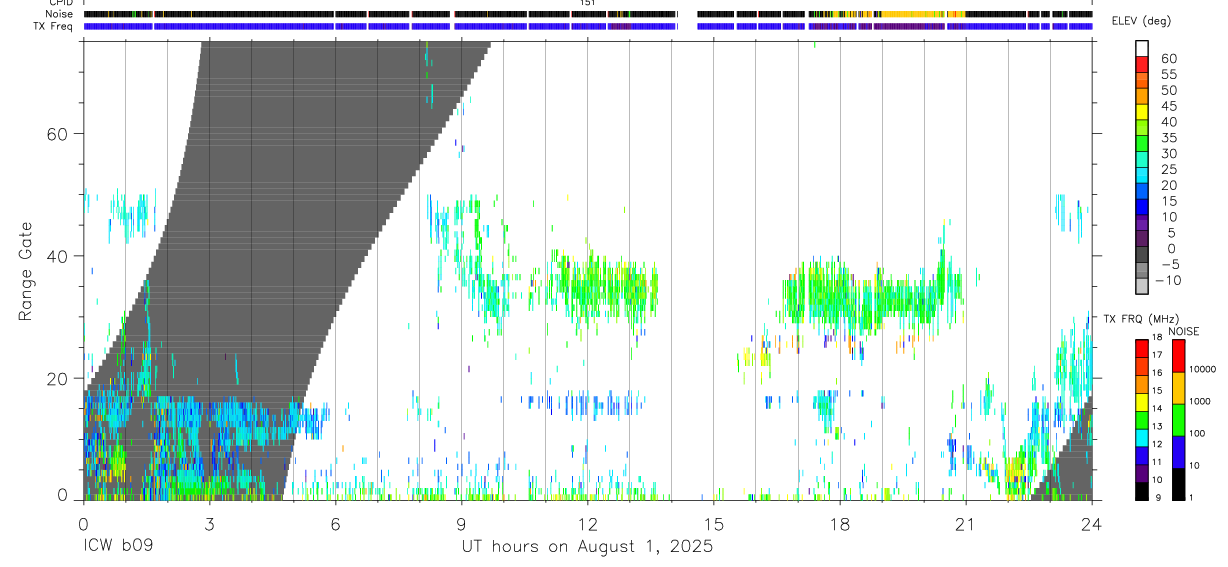1228x567 pixels.
Task: Click the '−10' value on ELEV scale
Action: point(1168,281)
